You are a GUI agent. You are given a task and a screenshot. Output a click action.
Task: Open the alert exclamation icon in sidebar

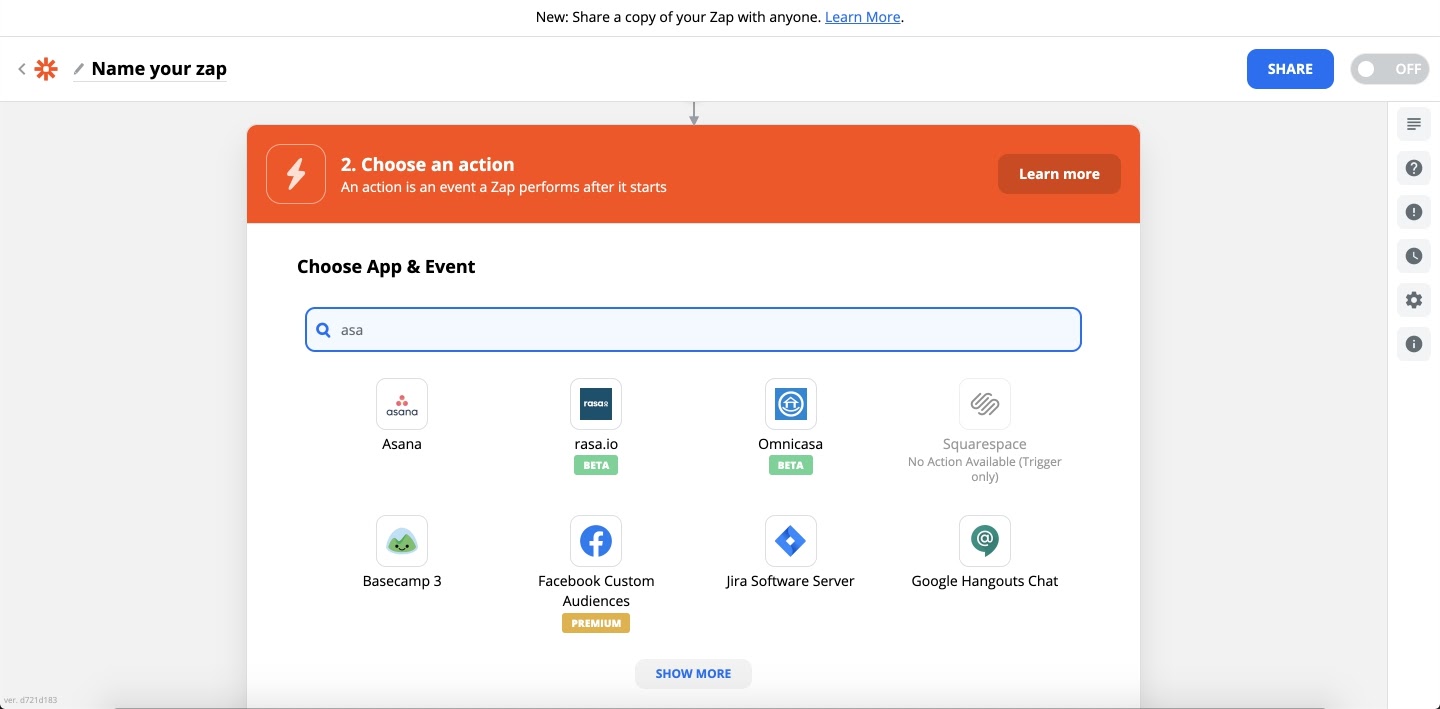pos(1414,212)
